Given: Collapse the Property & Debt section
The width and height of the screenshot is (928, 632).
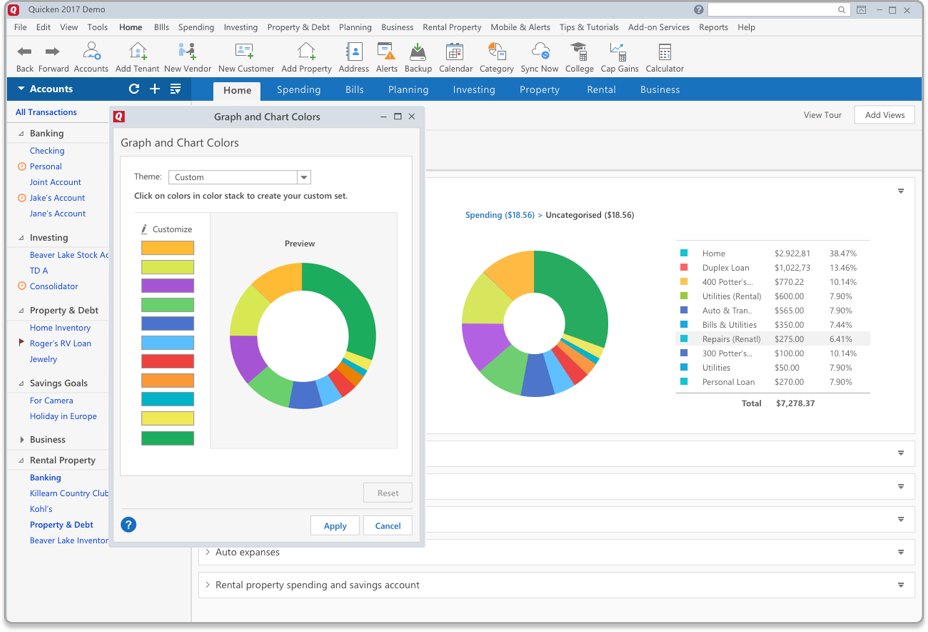Looking at the screenshot, I should point(21,311).
